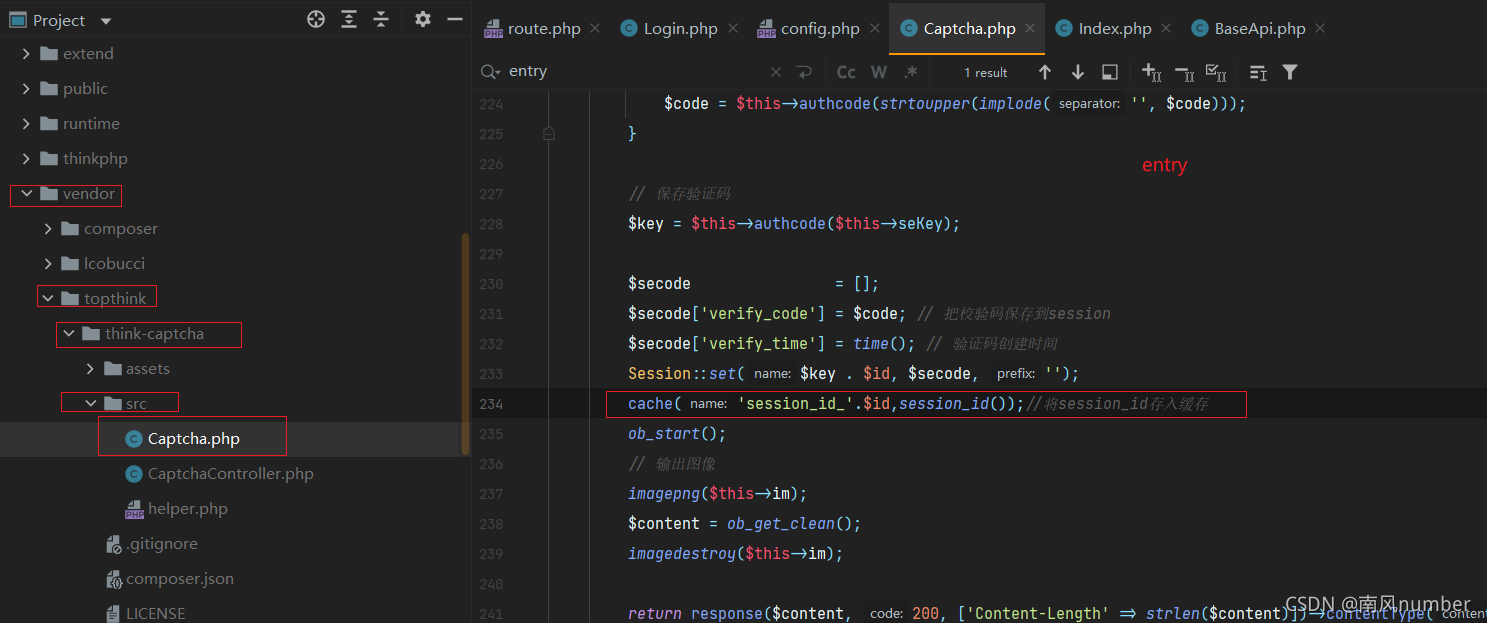Click the ob_start(); code line
1487x623 pixels.
pyautogui.click(x=677, y=434)
